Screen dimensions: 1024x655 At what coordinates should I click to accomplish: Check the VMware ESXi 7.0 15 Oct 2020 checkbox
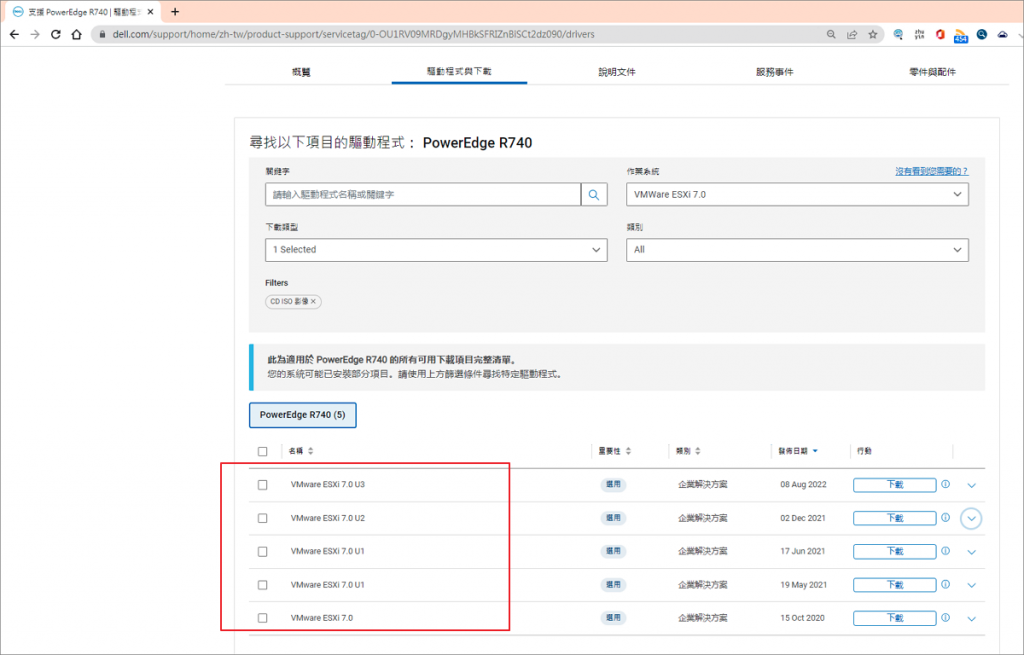click(x=263, y=618)
